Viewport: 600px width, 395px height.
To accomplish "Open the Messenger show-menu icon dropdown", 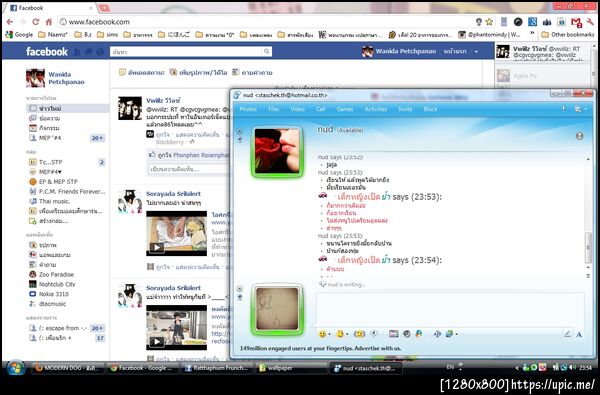I will point(579,109).
